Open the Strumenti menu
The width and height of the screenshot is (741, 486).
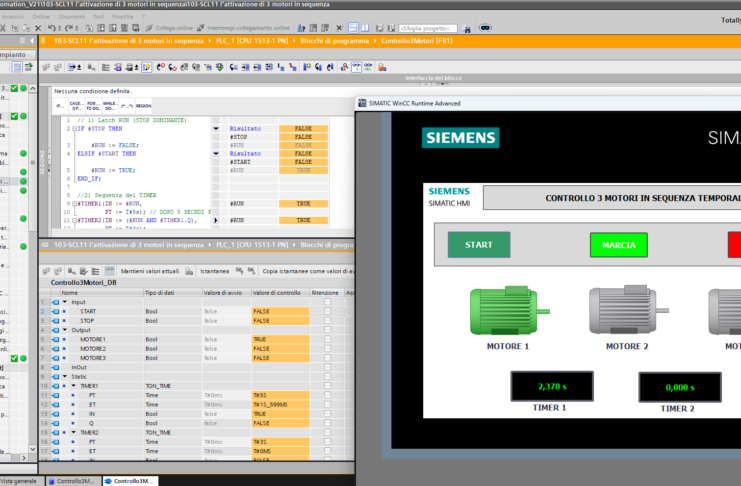pyautogui.click(x=72, y=17)
